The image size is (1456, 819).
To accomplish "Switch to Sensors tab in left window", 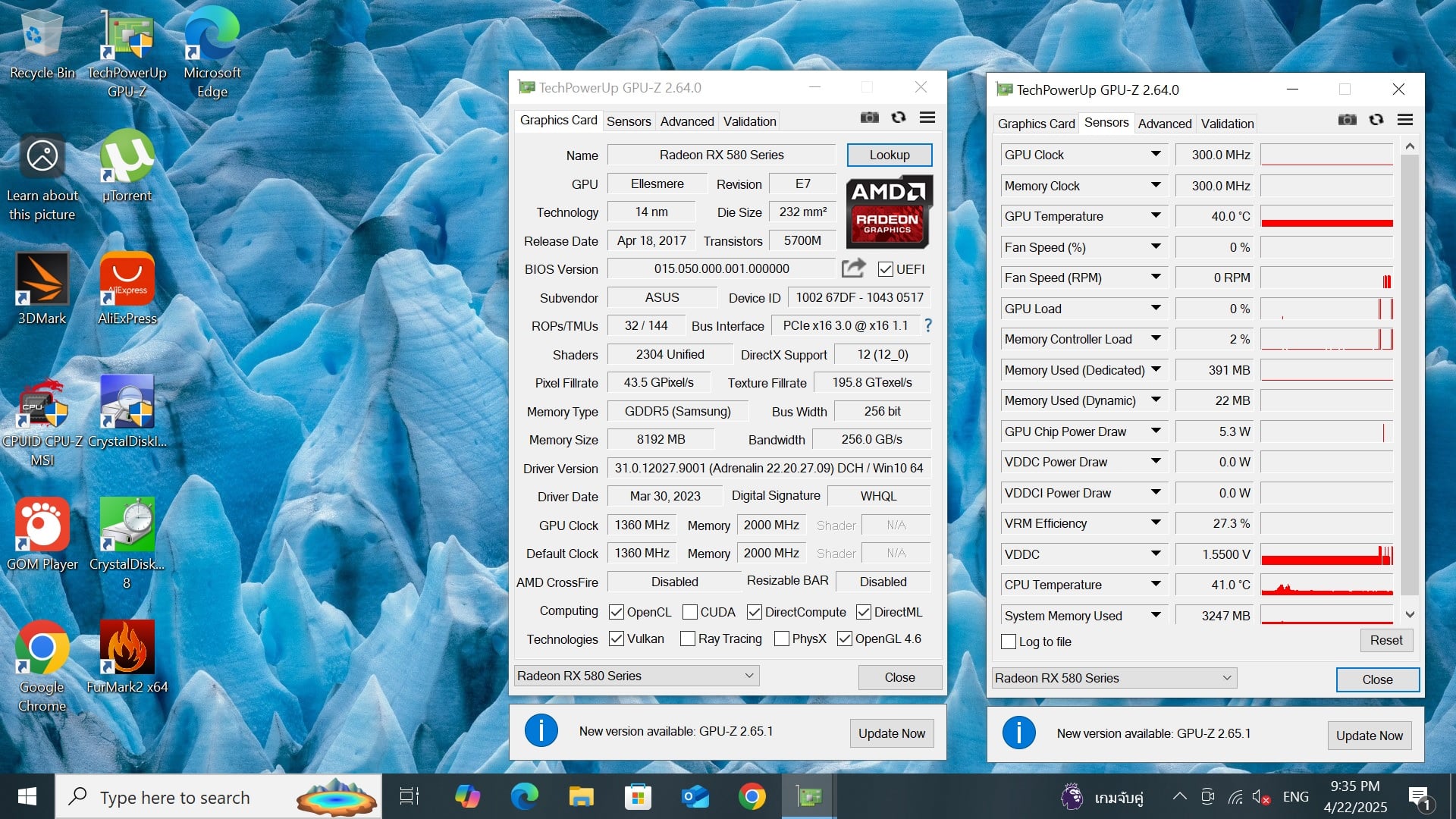I will [x=629, y=121].
